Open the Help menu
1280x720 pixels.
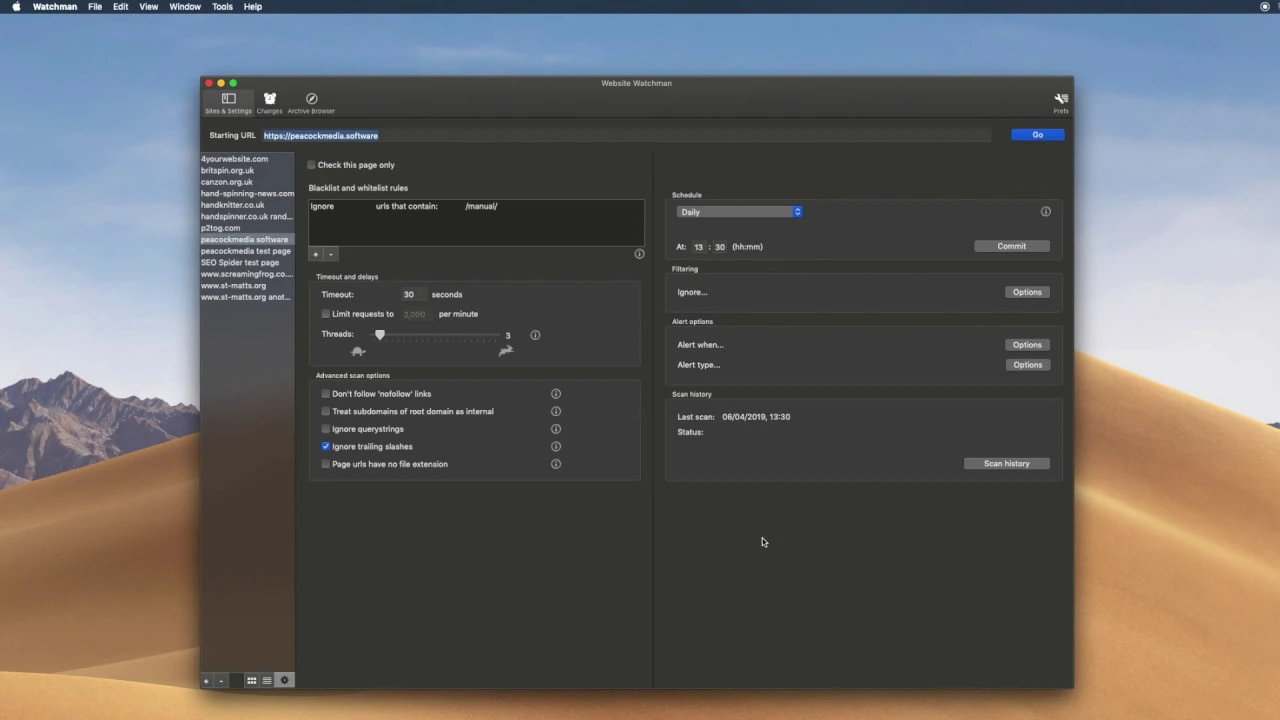(253, 7)
